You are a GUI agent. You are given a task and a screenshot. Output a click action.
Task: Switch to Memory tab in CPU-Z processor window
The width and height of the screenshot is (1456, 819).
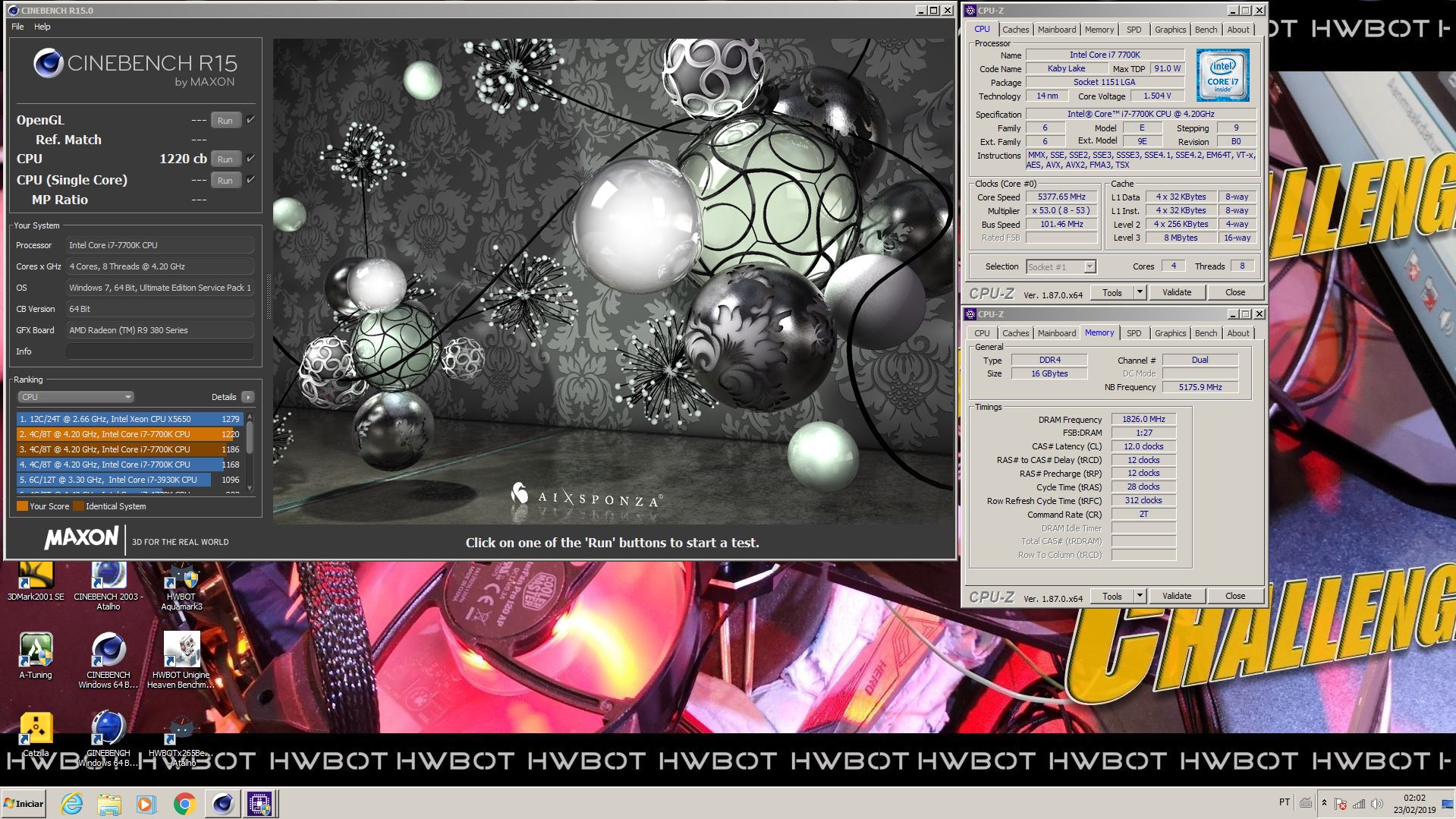pyautogui.click(x=1099, y=30)
